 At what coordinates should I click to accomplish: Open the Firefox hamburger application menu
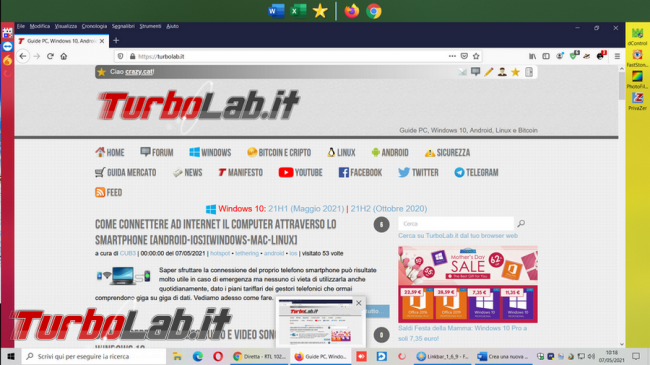coord(617,56)
